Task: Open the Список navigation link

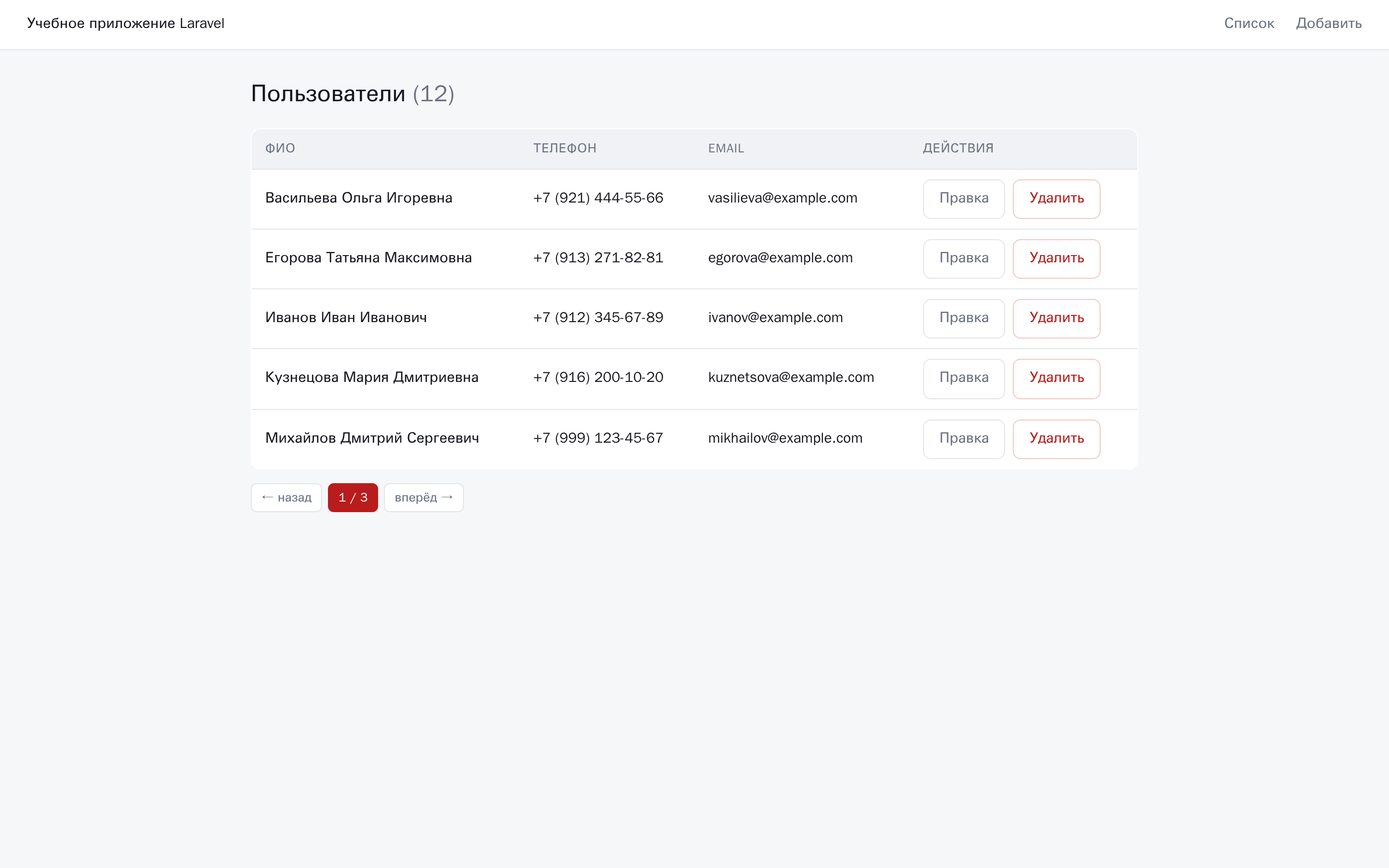Action: coord(1249,24)
